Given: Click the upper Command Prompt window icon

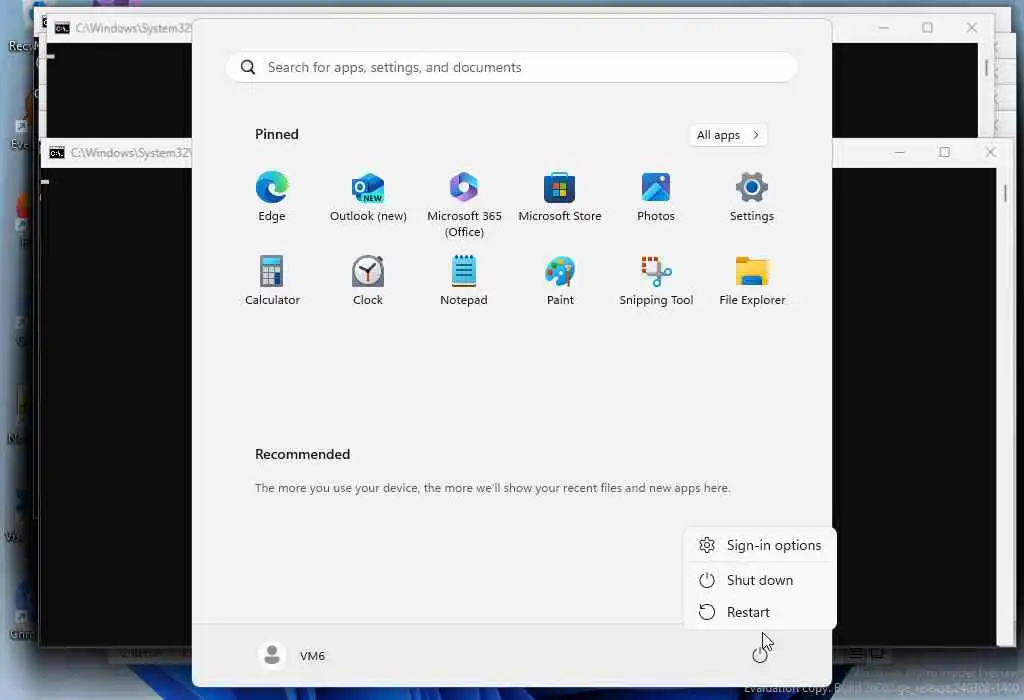Looking at the screenshot, I should (x=62, y=28).
